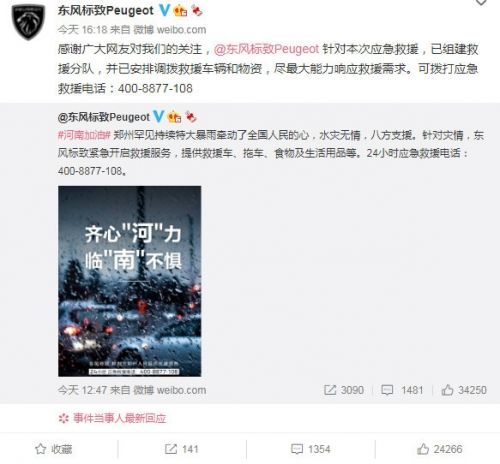Click the @东风标致Peugeot mention in post text
The image size is (500, 464).
tap(266, 49)
